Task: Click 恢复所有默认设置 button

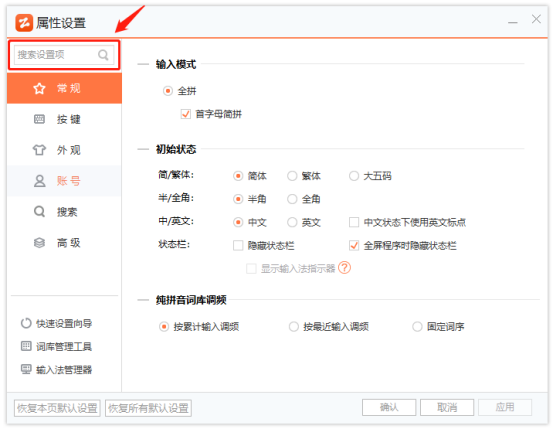Action: pos(148,408)
